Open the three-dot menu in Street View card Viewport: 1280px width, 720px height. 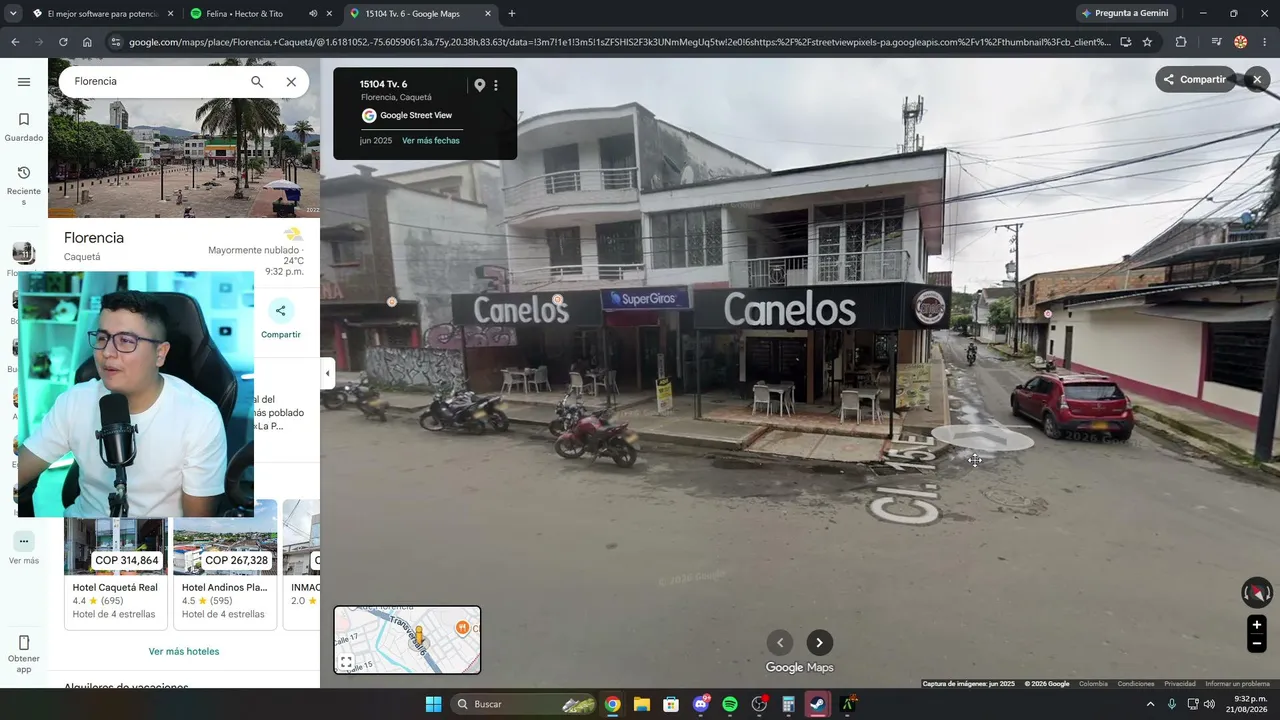point(496,86)
